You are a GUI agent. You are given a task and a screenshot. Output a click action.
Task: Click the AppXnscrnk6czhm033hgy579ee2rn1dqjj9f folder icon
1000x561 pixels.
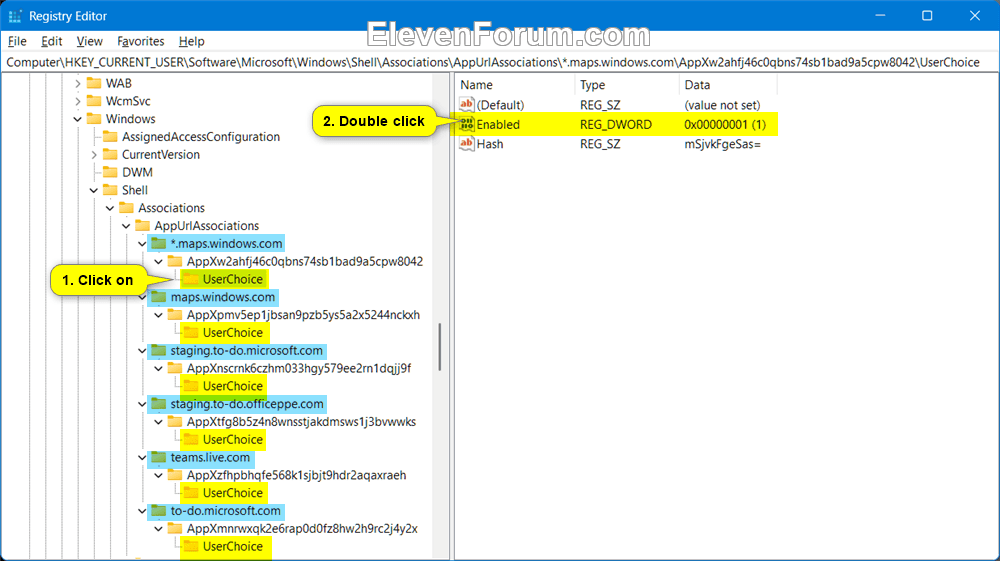pyautogui.click(x=175, y=368)
